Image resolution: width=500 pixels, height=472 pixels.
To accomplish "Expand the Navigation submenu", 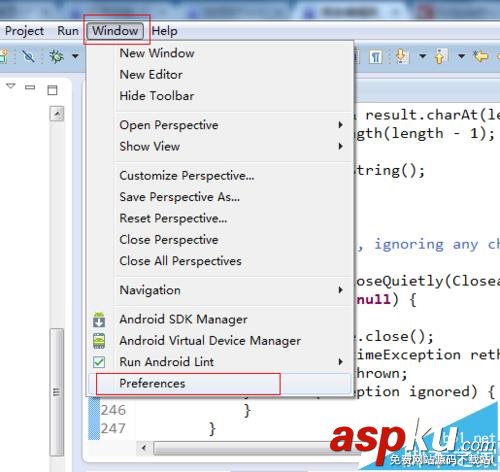I will pos(219,290).
